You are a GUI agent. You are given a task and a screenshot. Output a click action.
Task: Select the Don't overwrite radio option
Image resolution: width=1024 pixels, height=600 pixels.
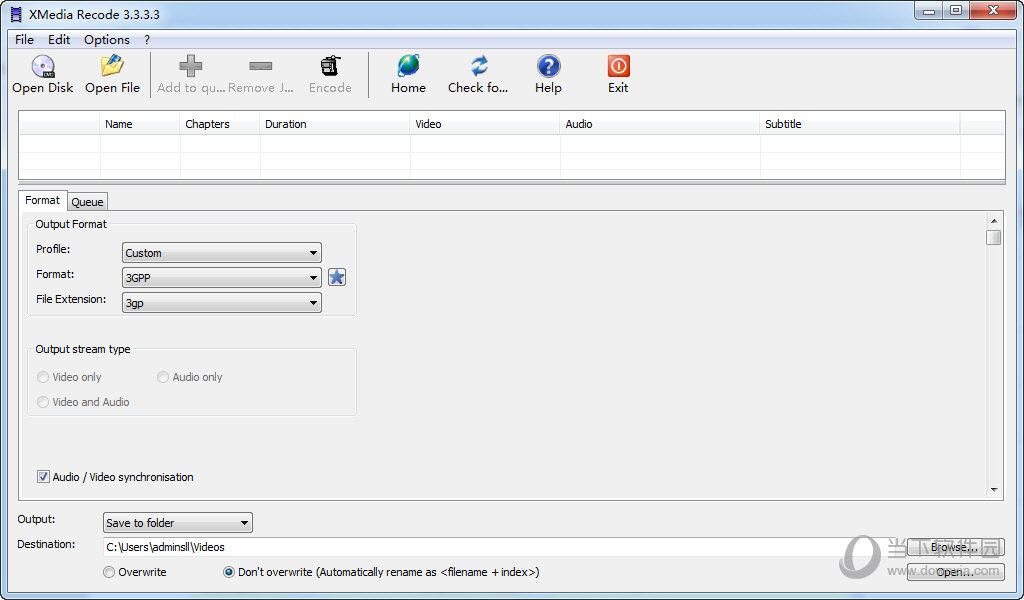pyautogui.click(x=229, y=572)
